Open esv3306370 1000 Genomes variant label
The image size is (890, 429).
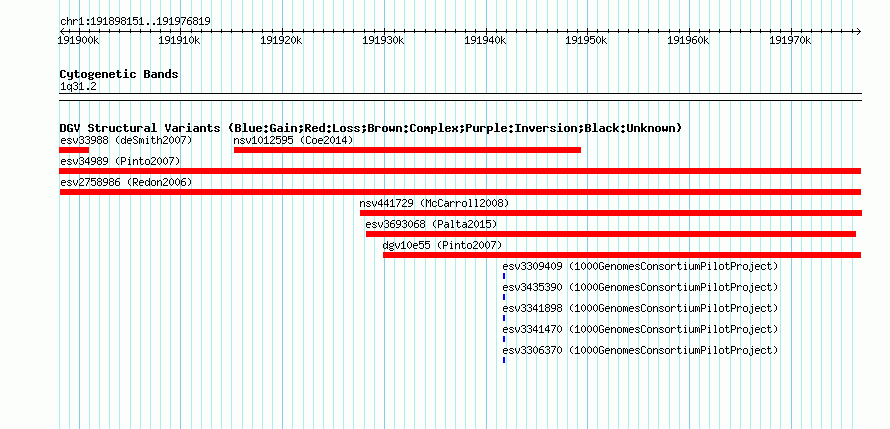pos(640,350)
